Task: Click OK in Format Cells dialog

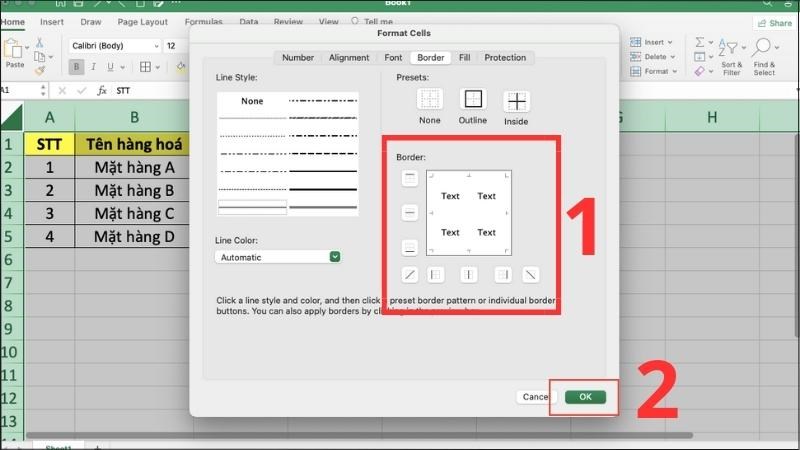Action: pyautogui.click(x=585, y=397)
